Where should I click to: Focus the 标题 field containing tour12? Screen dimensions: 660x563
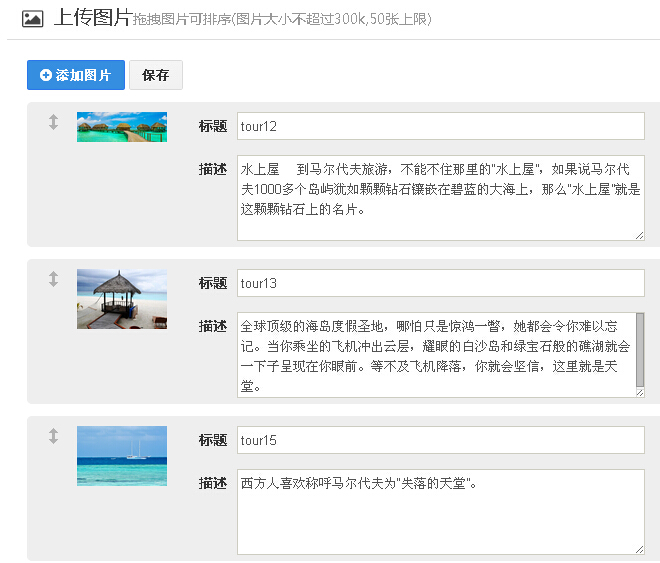(440, 126)
